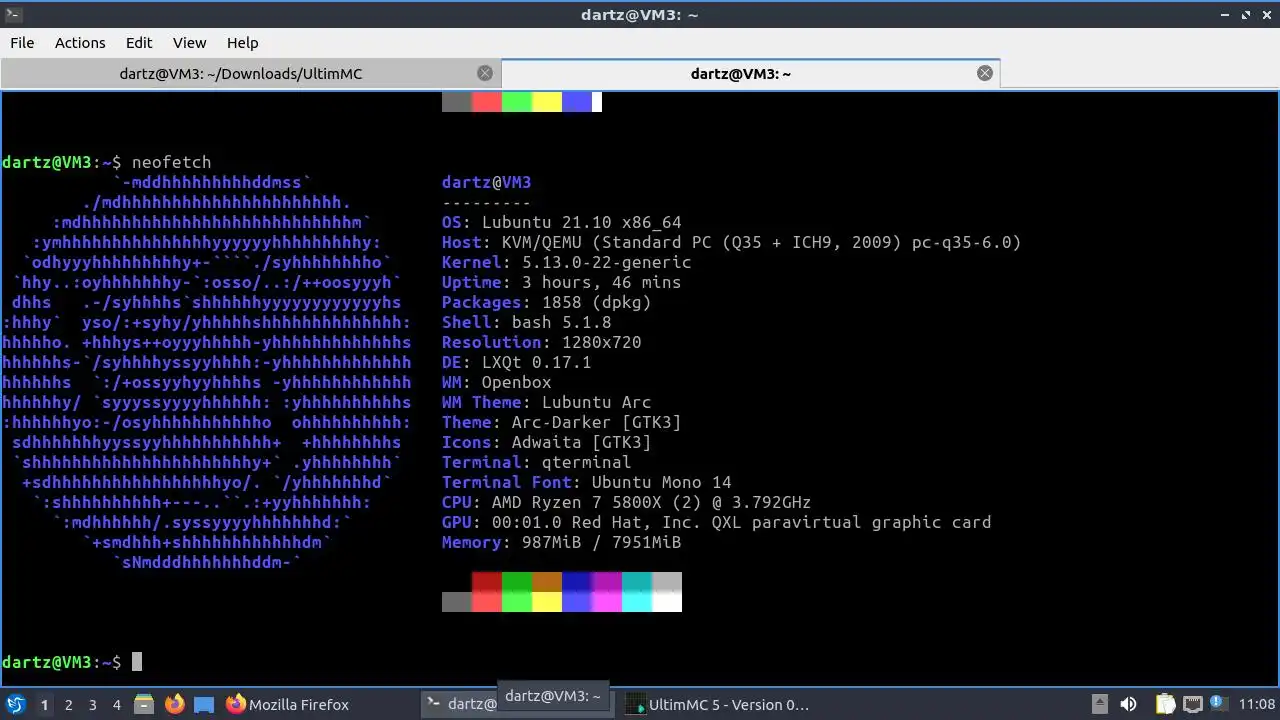Launch Firefox from the quick launch icon
The image size is (1280, 720).
coord(174,704)
